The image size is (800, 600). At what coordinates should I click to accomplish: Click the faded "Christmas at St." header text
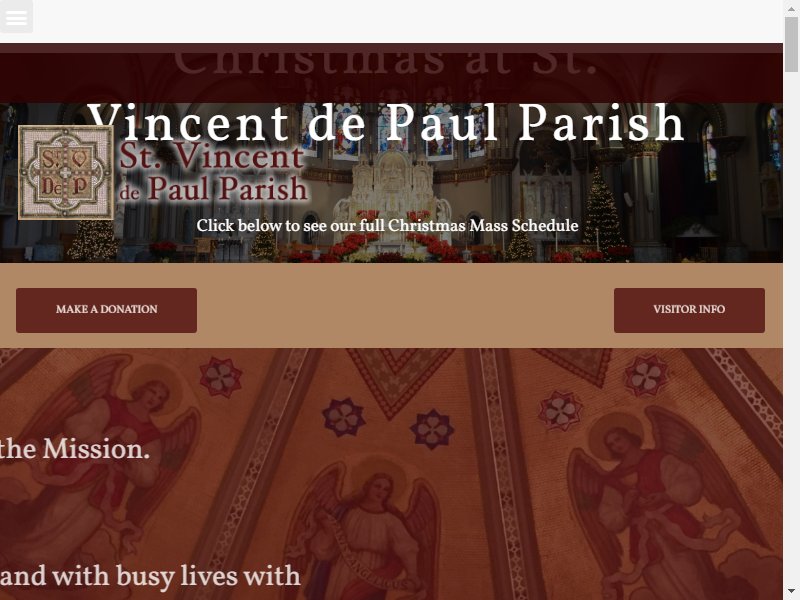(386, 60)
